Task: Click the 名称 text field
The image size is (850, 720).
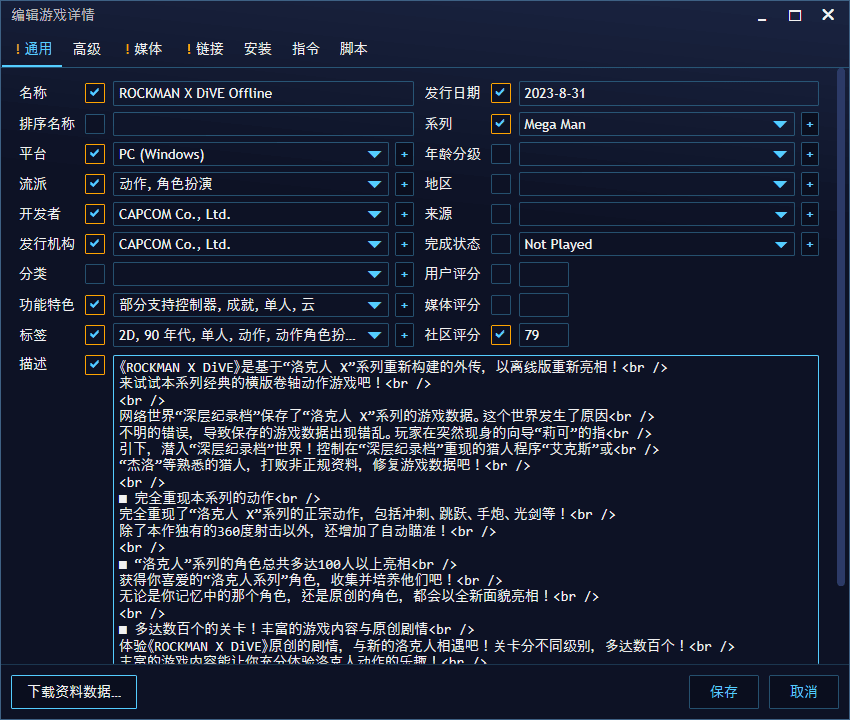Action: coord(263,94)
